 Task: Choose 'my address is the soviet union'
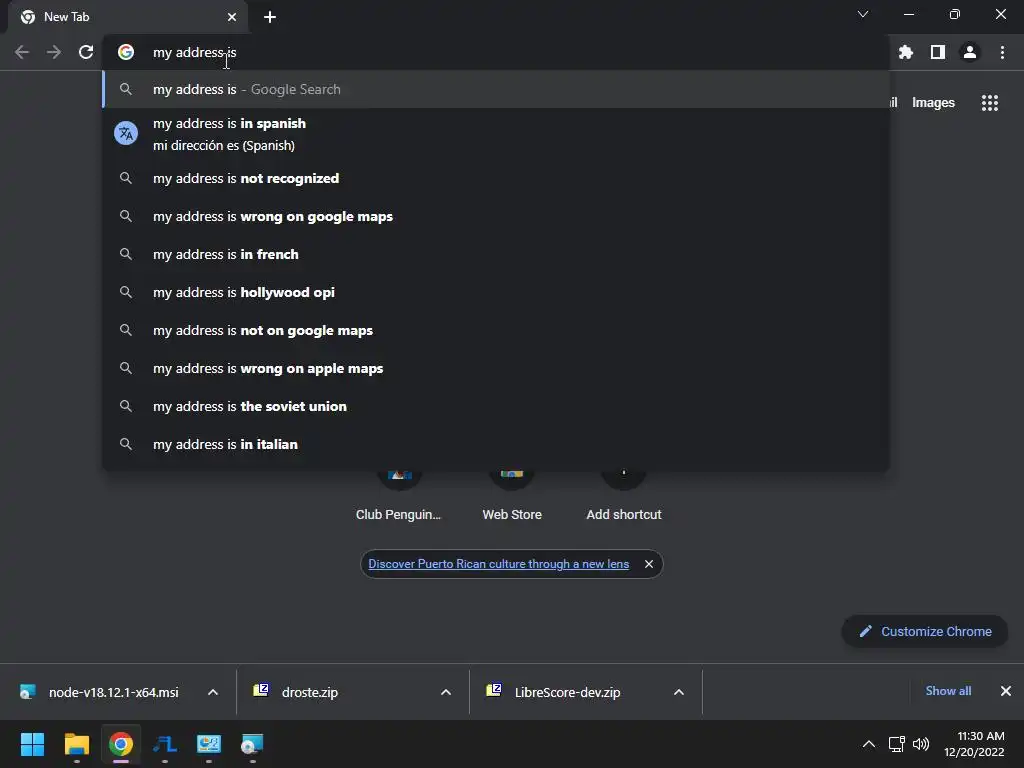pos(496,406)
